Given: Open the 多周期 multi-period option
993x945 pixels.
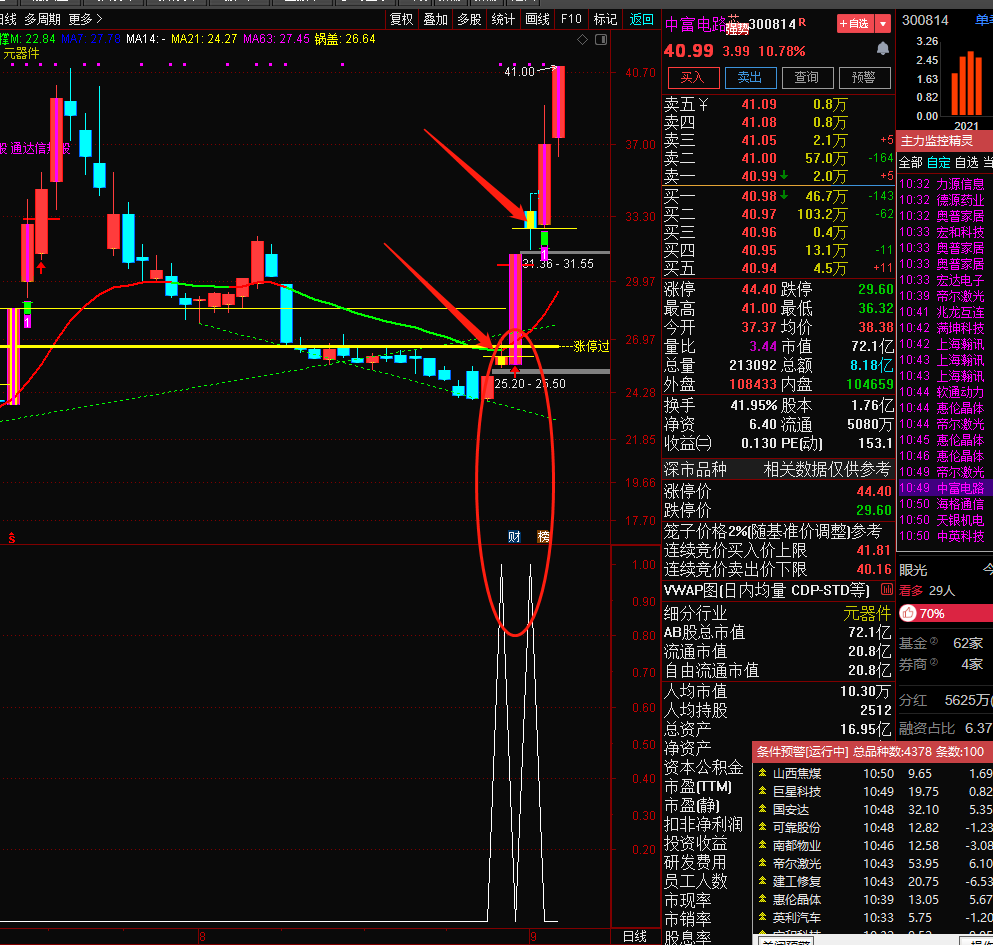Looking at the screenshot, I should 42,20.
